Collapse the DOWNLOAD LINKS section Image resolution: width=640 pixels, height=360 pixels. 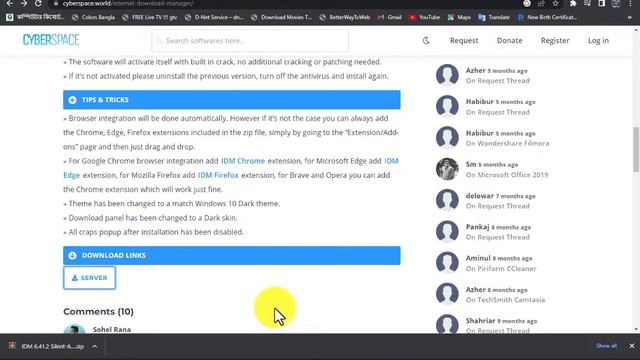click(x=231, y=255)
